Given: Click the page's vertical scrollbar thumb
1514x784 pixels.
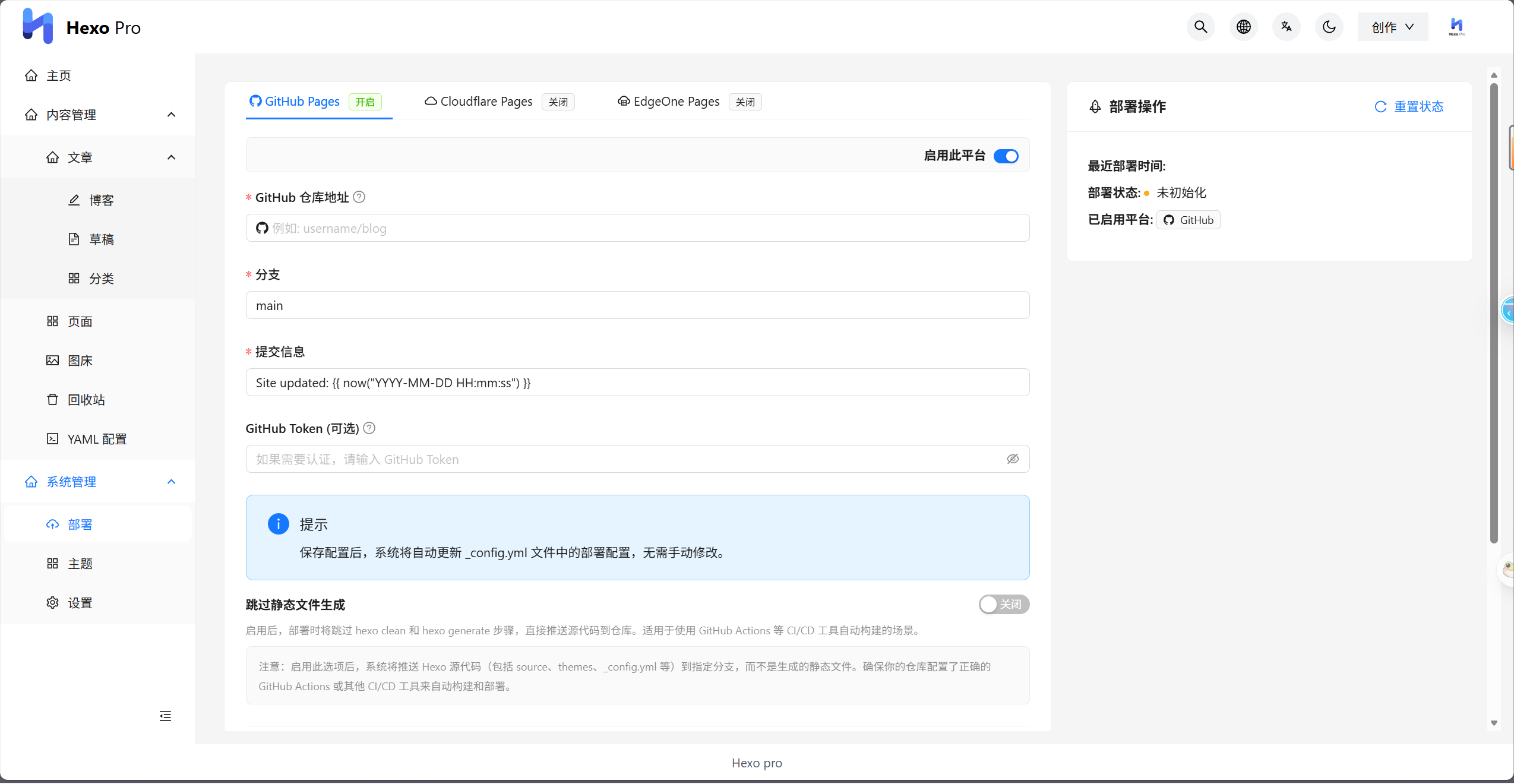Looking at the screenshot, I should 1494,313.
